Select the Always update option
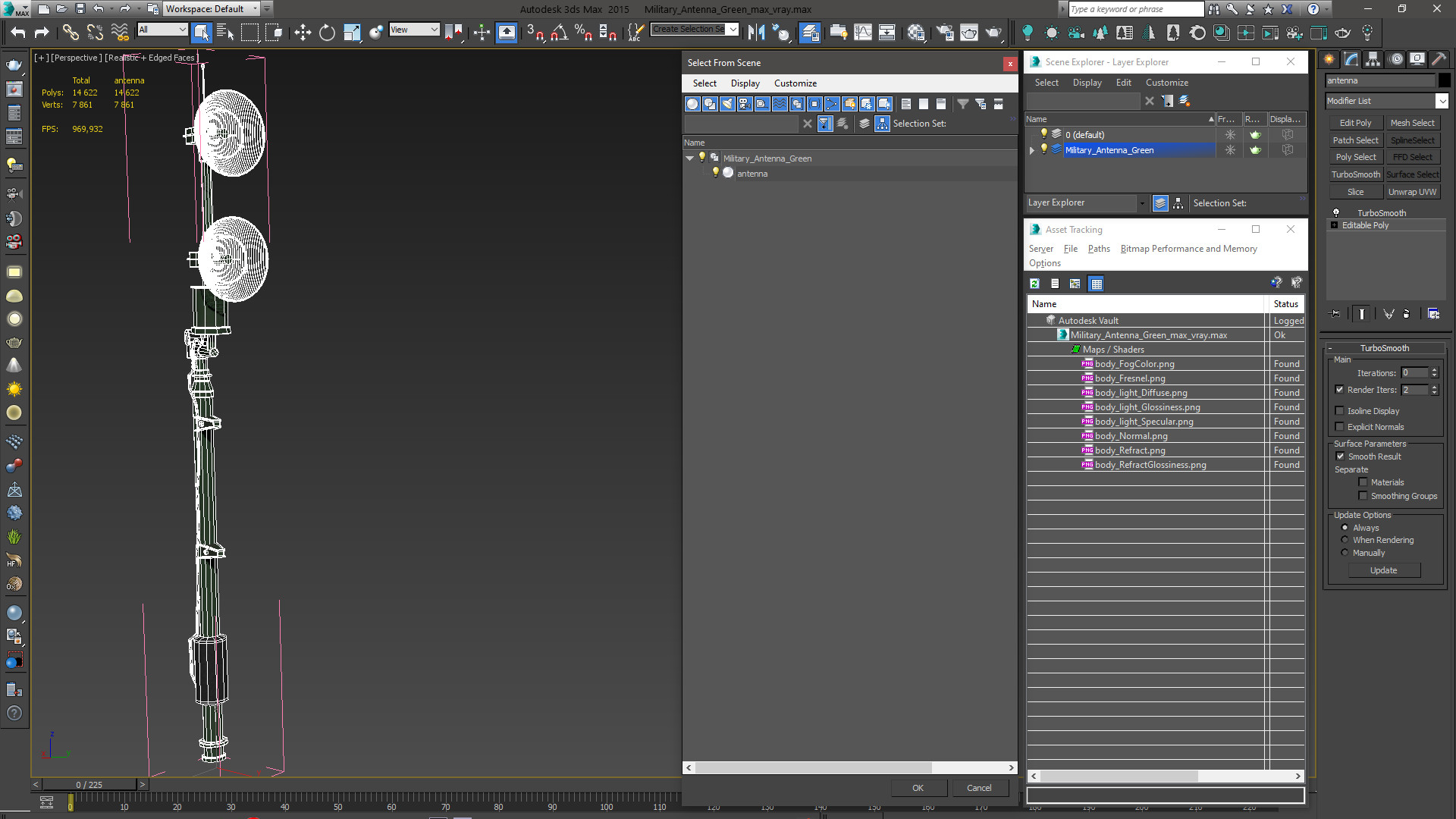Viewport: 1456px width, 819px height. 1345,528
